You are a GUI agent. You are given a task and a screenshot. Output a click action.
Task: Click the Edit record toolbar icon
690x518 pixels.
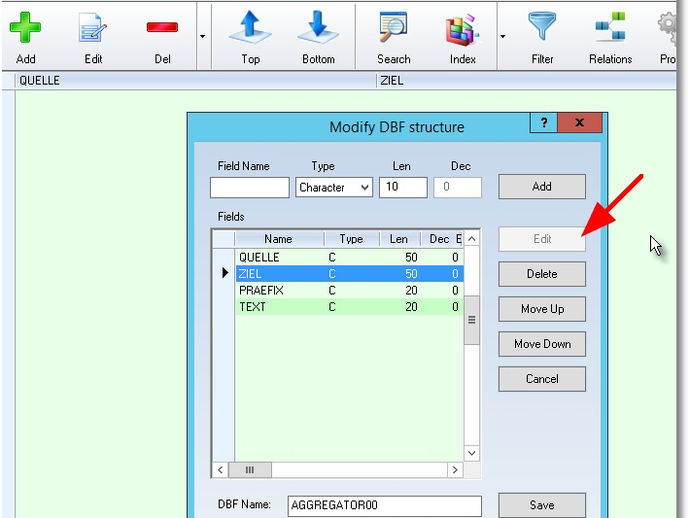click(x=93, y=27)
